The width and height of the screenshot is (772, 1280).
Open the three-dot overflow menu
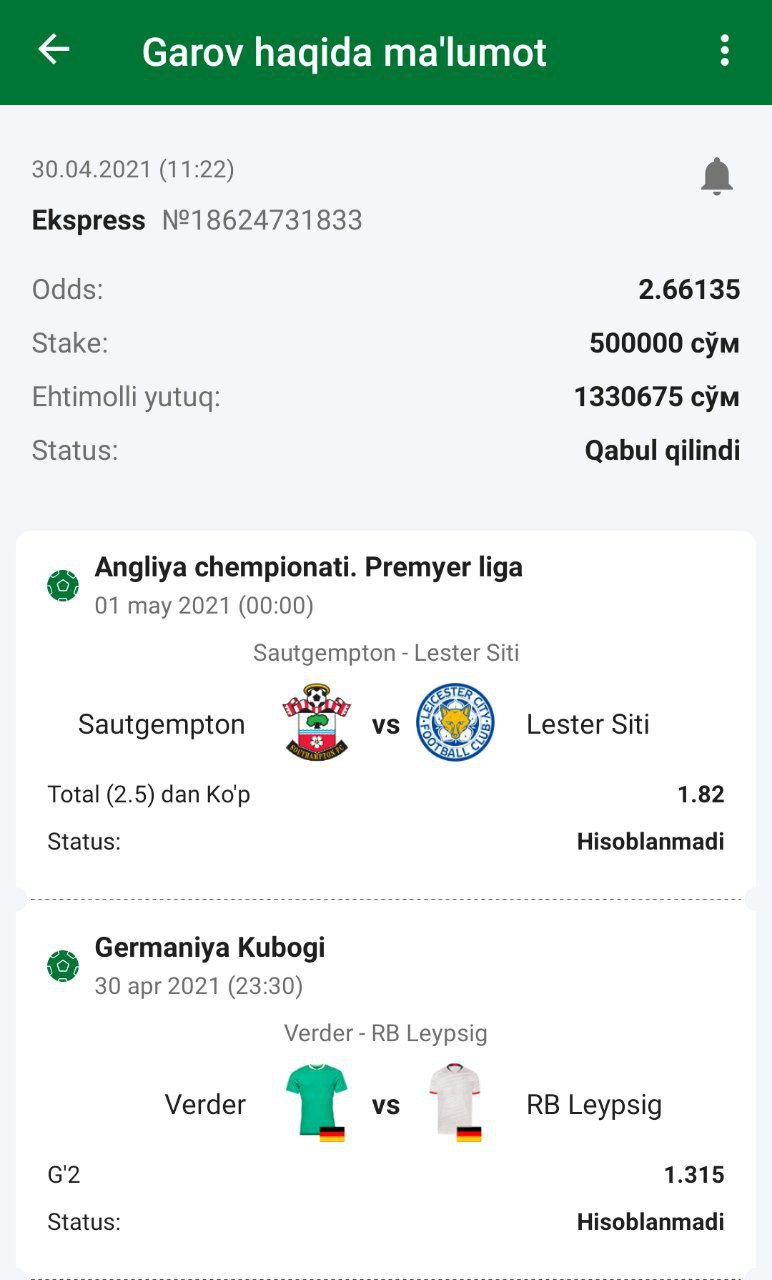pos(724,51)
